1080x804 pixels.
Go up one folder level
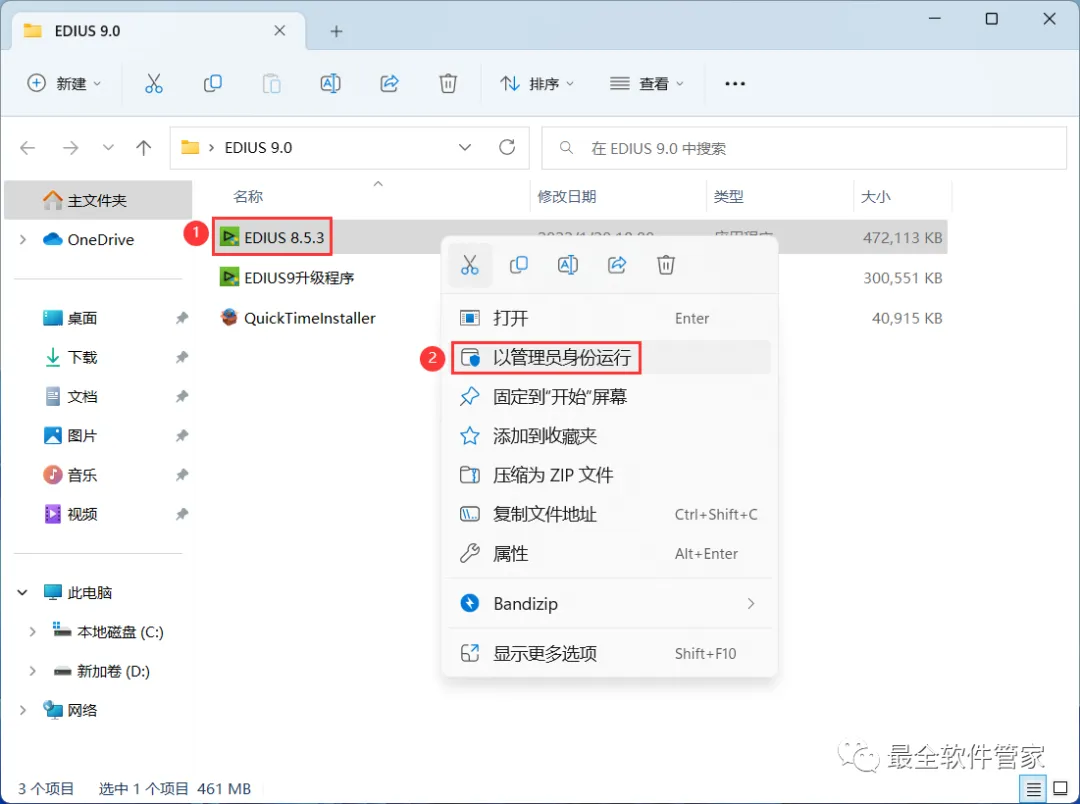tap(143, 147)
